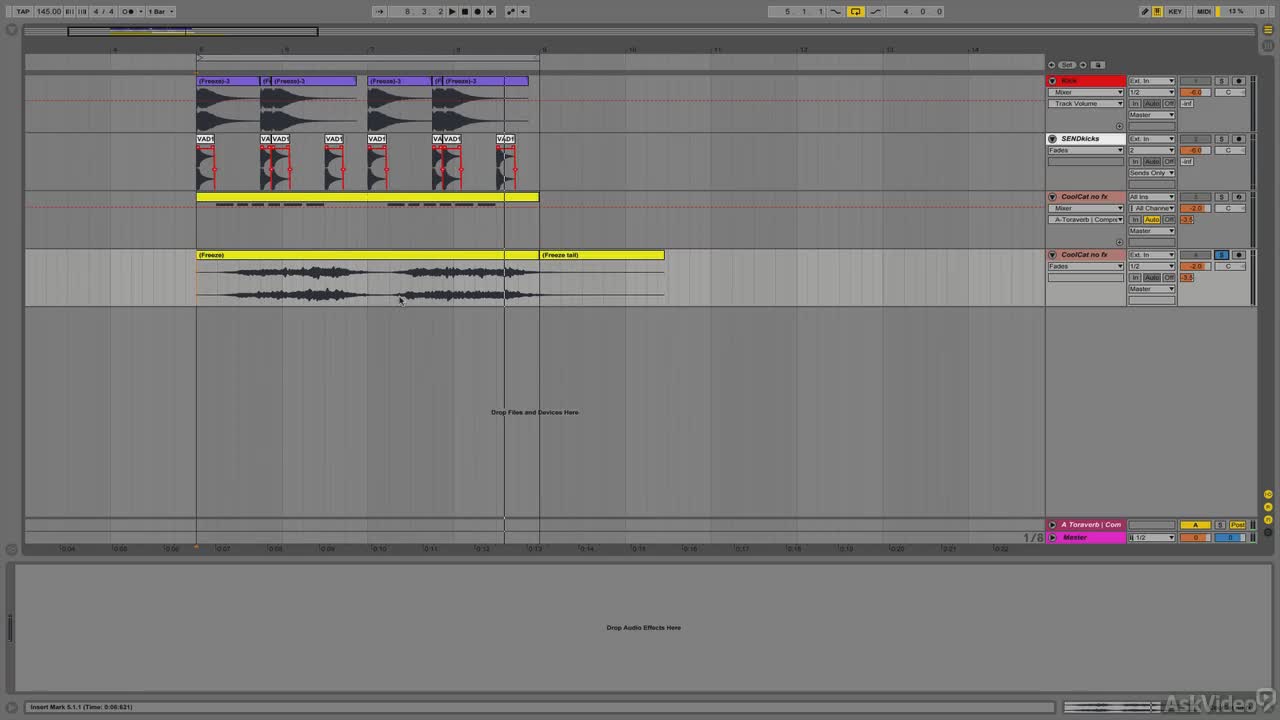1280x720 pixels.
Task: Click the TAP tempo button
Action: click(x=23, y=11)
